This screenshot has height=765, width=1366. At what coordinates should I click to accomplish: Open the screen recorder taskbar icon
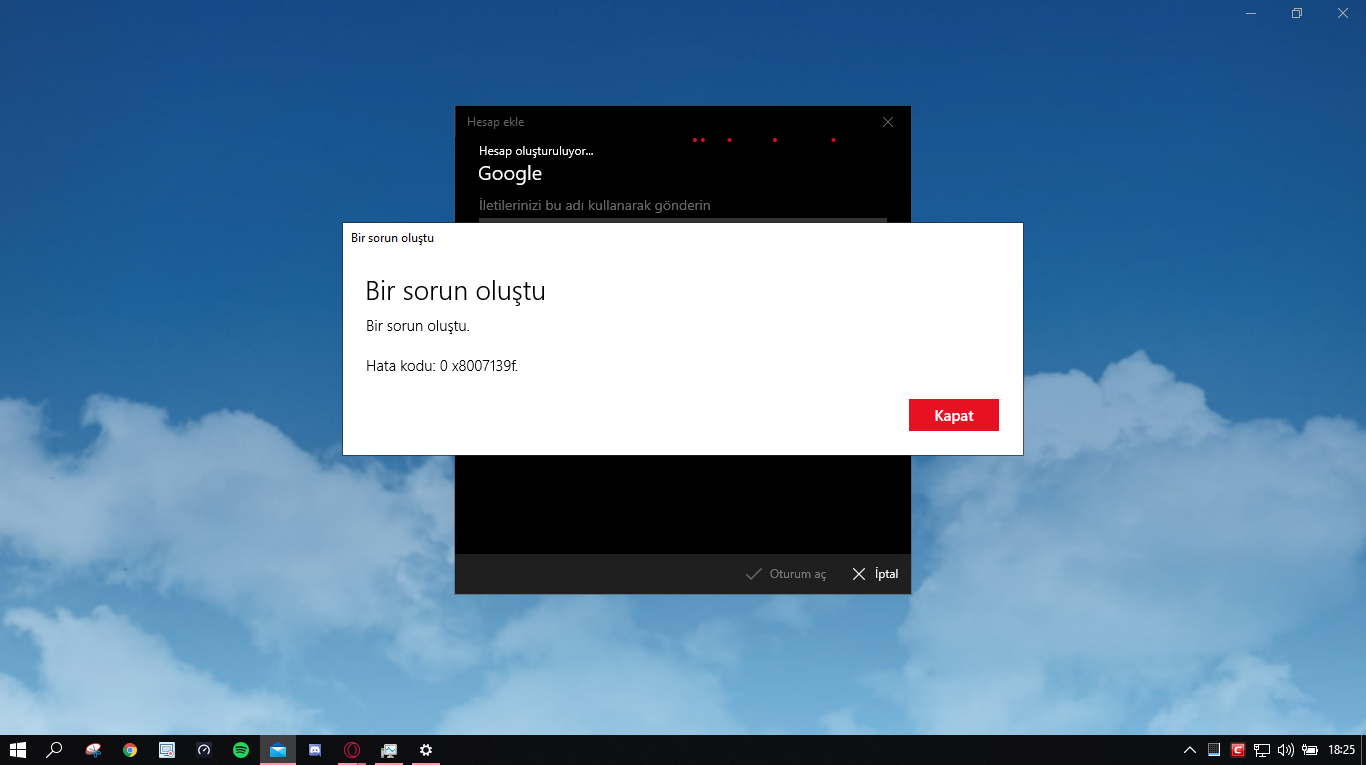(167, 749)
